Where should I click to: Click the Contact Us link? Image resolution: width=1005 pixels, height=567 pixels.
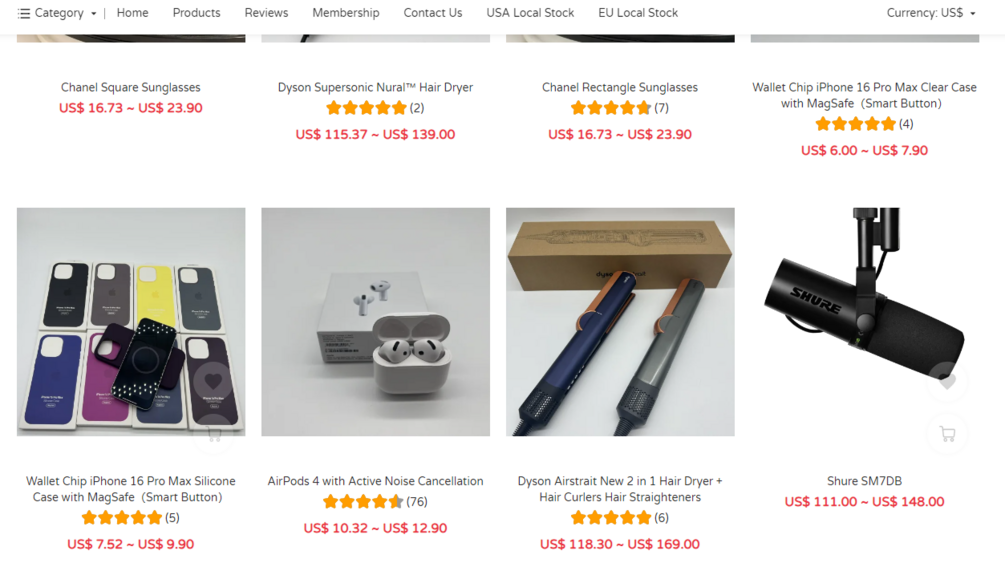(x=433, y=13)
